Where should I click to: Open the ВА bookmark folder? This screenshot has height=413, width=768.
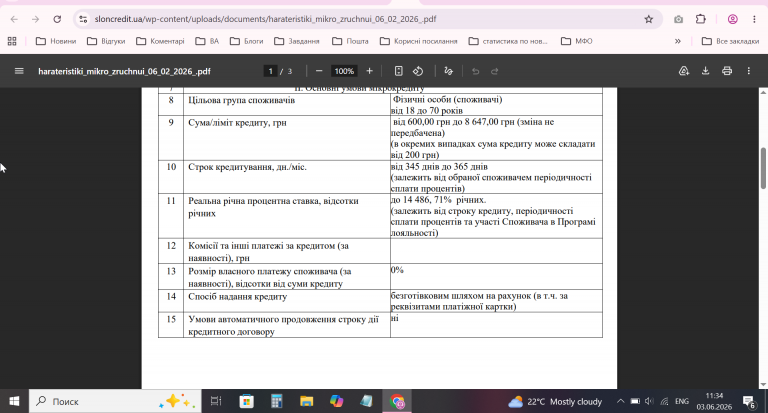[x=207, y=41]
